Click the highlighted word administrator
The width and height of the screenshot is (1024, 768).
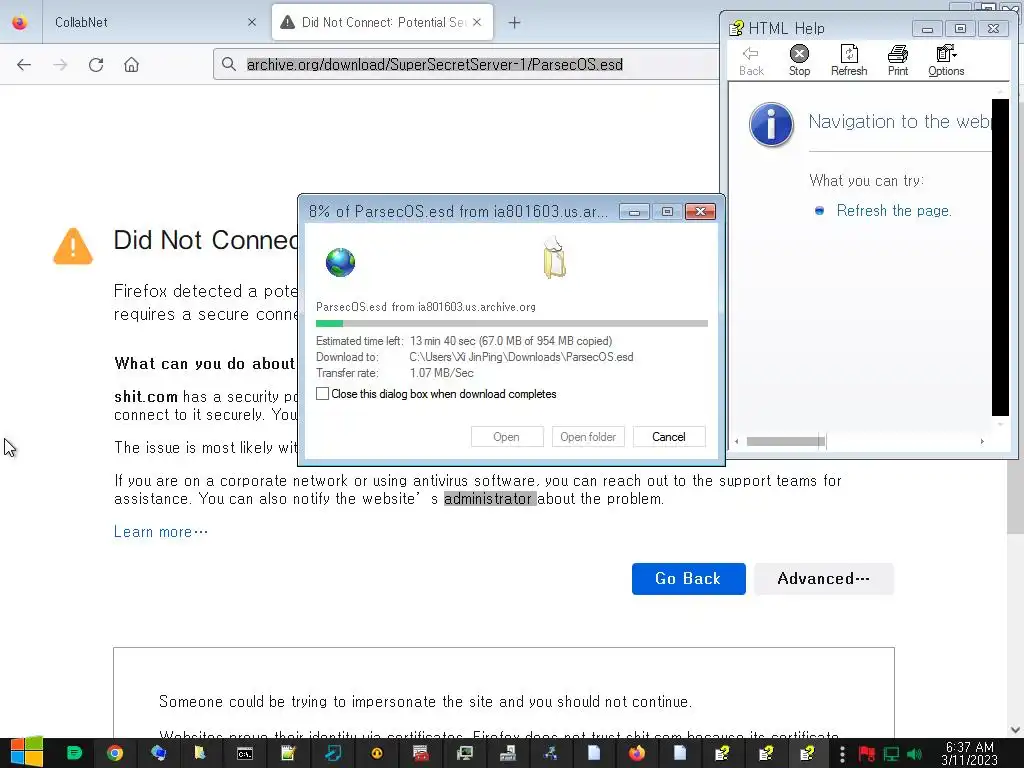tap(488, 499)
